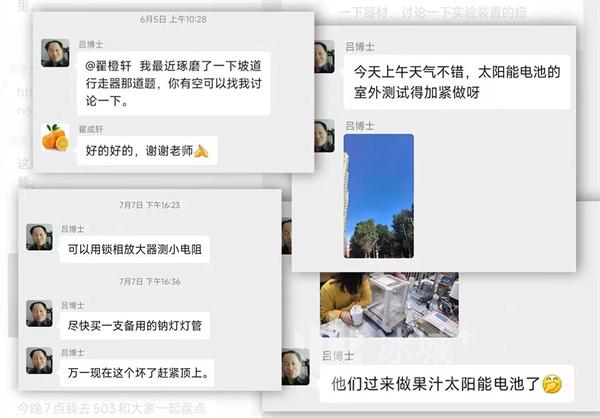The height and width of the screenshot is (418, 600).
Task: Open the lab balance photo message
Action: (x=389, y=305)
